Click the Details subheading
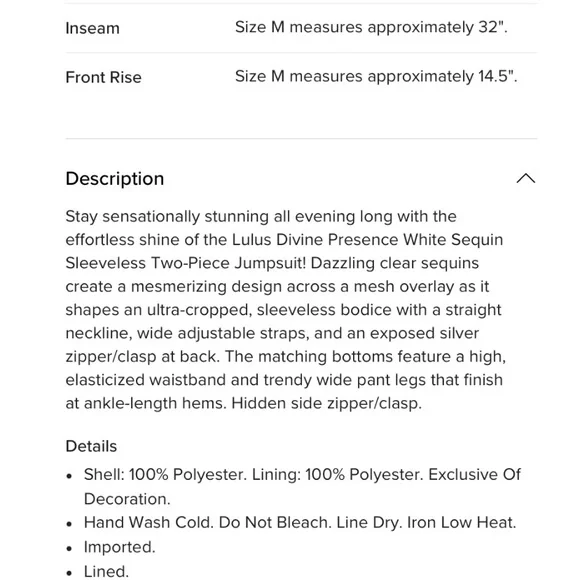The image size is (580, 580). (91, 446)
